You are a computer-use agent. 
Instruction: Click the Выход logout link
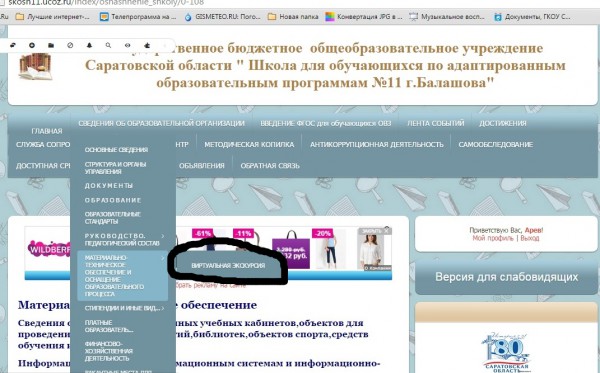point(530,238)
